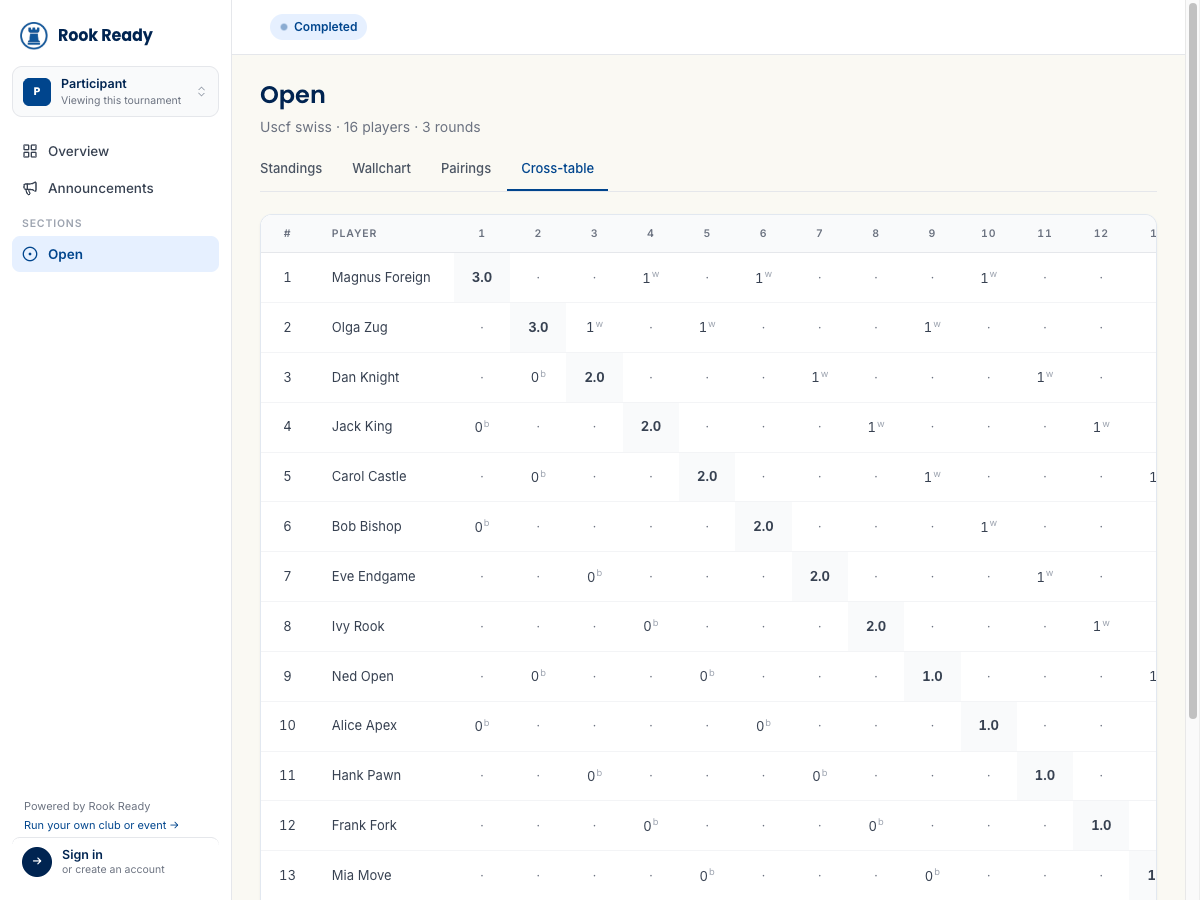
Task: Click the Announcements megaphone icon
Action: tap(30, 188)
